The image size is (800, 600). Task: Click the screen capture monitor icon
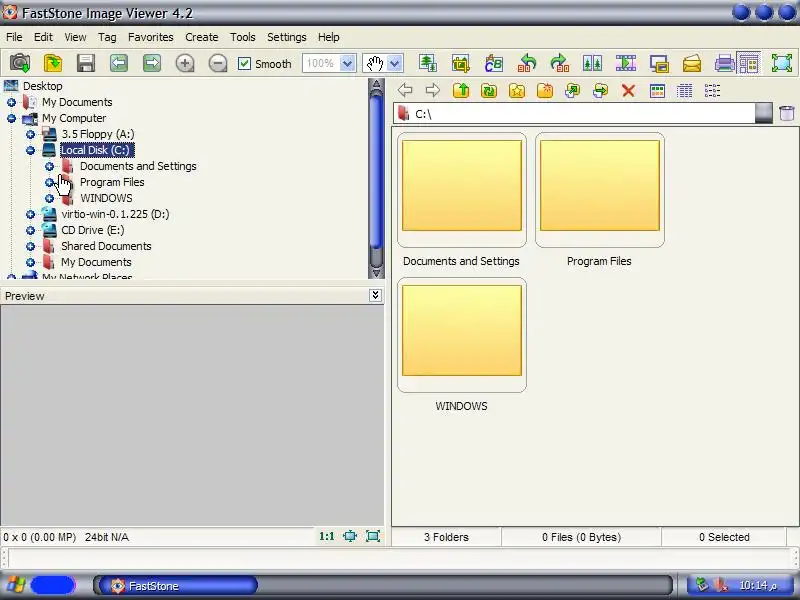[659, 64]
